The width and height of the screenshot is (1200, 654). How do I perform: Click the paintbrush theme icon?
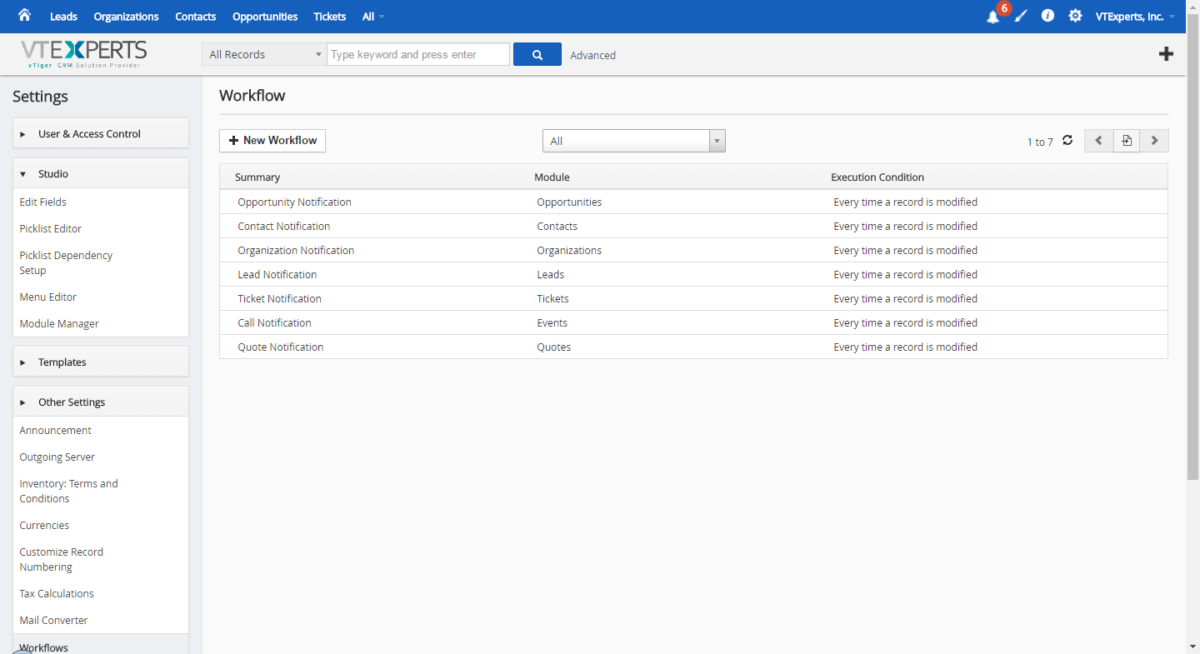1020,17
